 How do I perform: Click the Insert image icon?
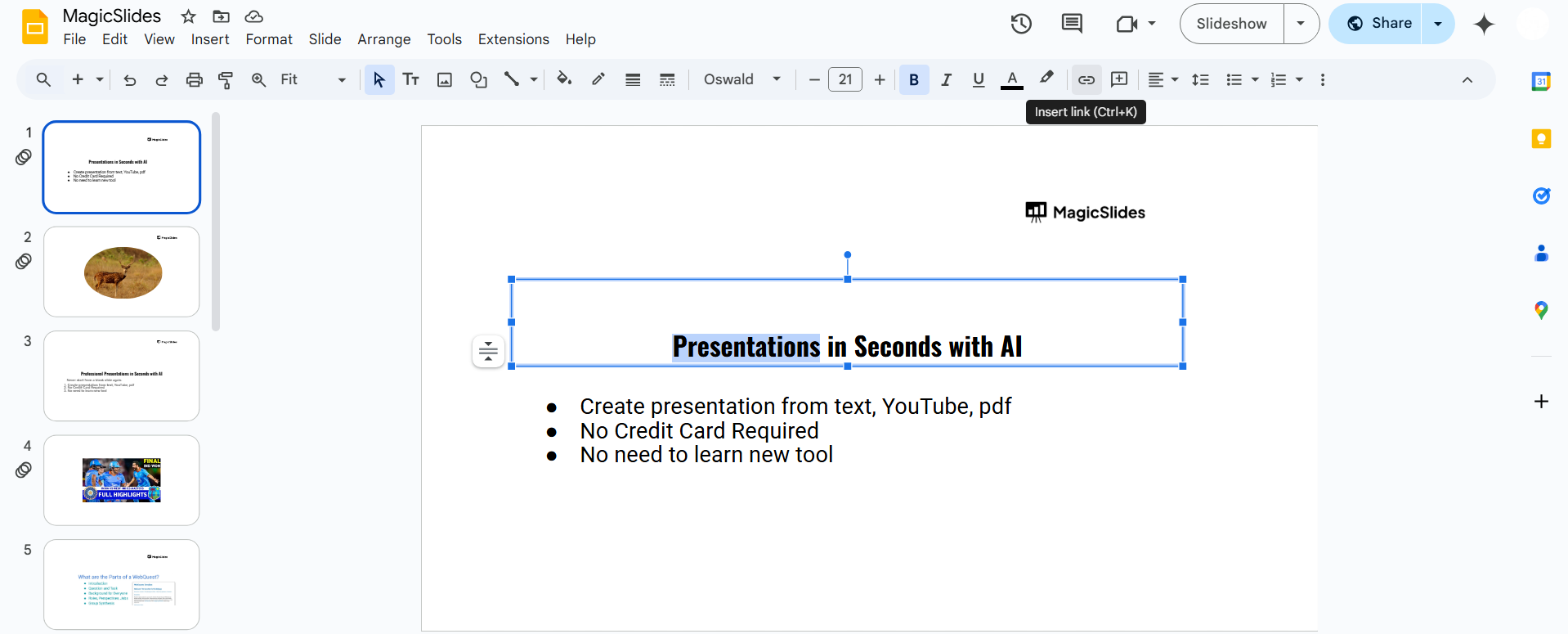pyautogui.click(x=445, y=79)
